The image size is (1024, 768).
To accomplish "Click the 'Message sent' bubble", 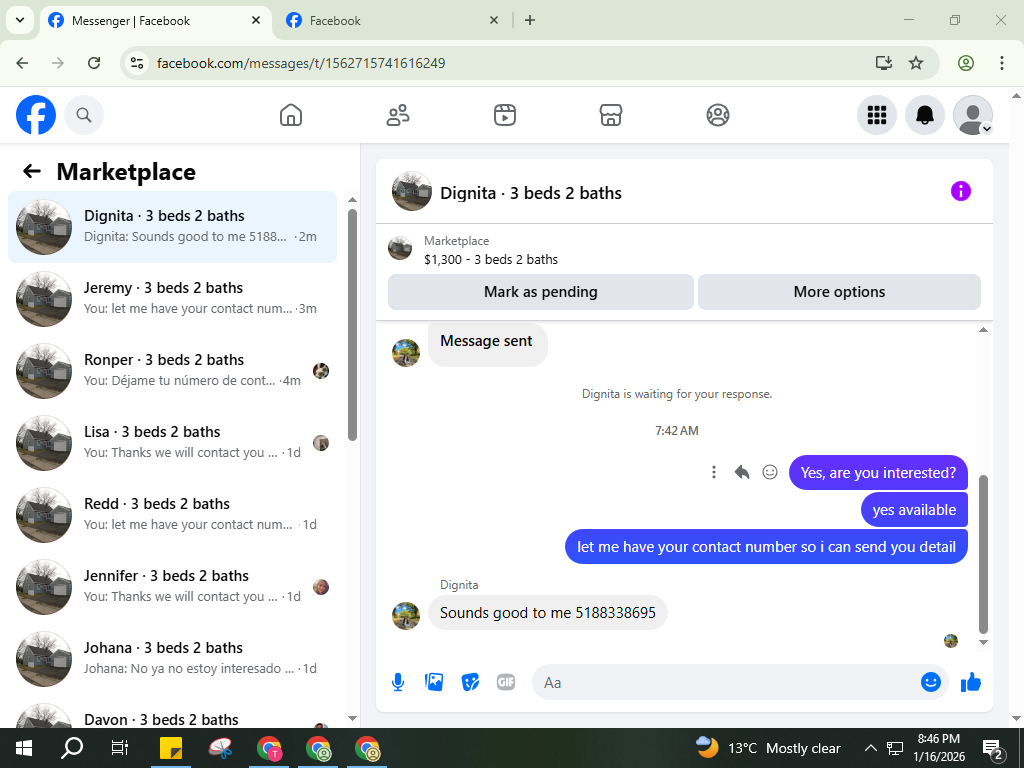I will tap(487, 344).
